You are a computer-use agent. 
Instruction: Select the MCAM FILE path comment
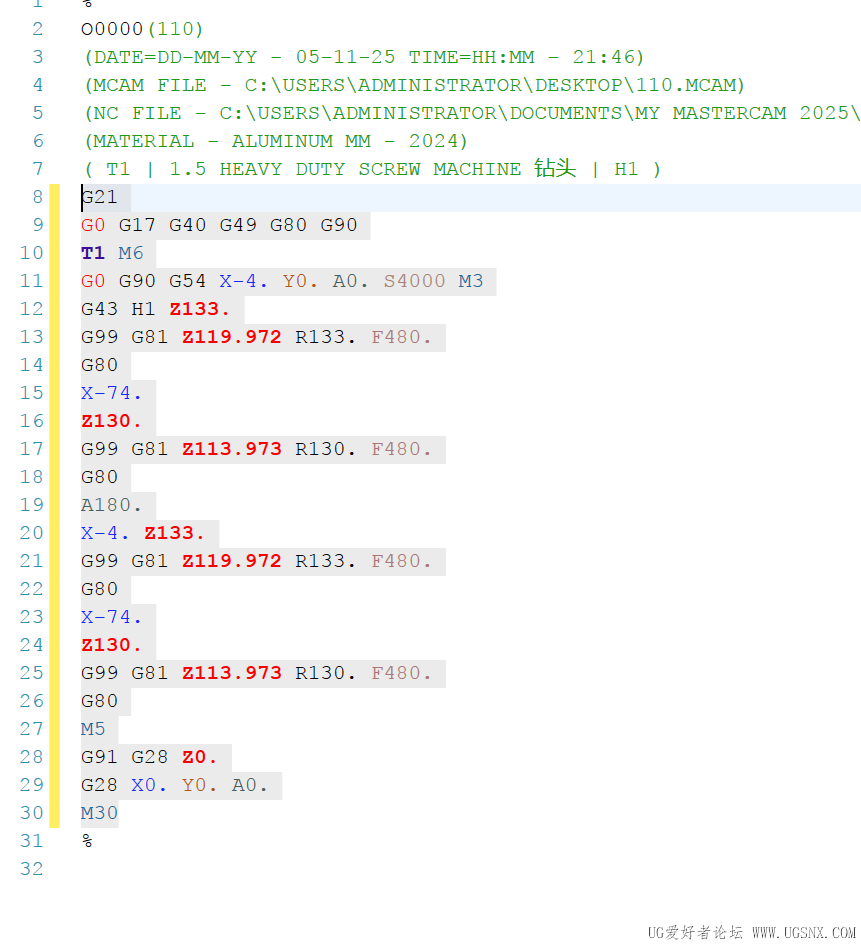(x=400, y=85)
